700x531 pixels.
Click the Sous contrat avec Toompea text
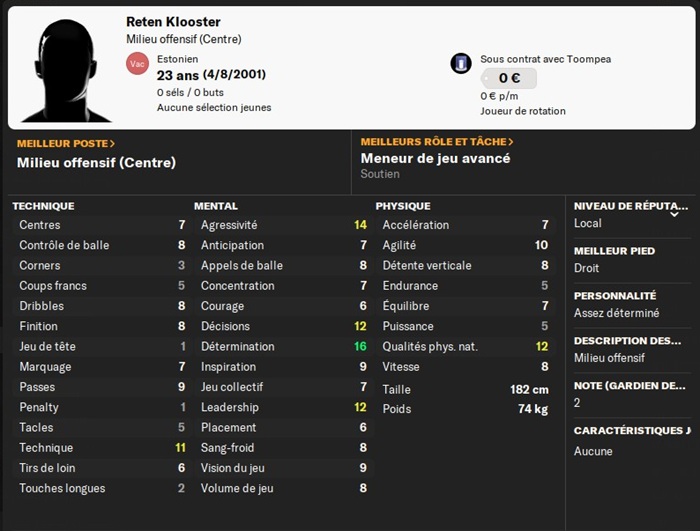tap(545, 59)
